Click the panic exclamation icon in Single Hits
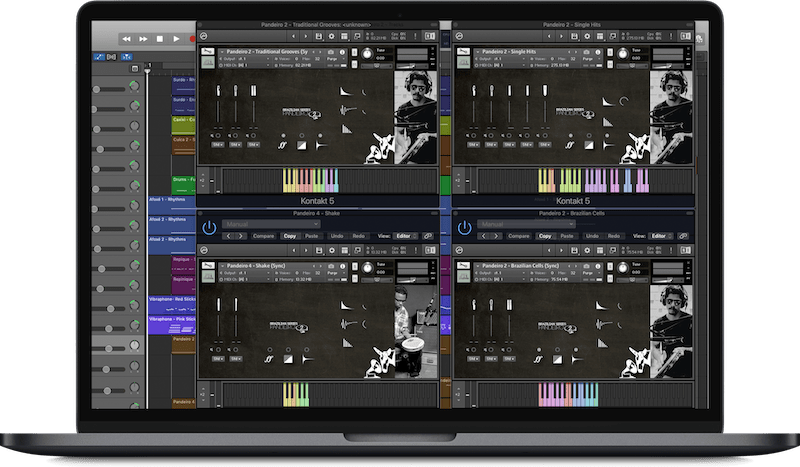 pos(671,36)
